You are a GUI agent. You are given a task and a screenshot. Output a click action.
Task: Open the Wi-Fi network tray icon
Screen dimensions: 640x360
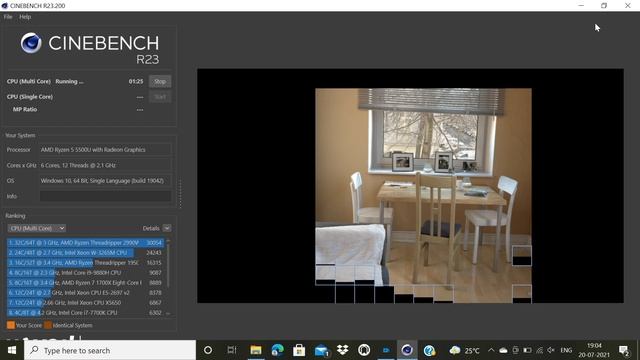(x=540, y=350)
